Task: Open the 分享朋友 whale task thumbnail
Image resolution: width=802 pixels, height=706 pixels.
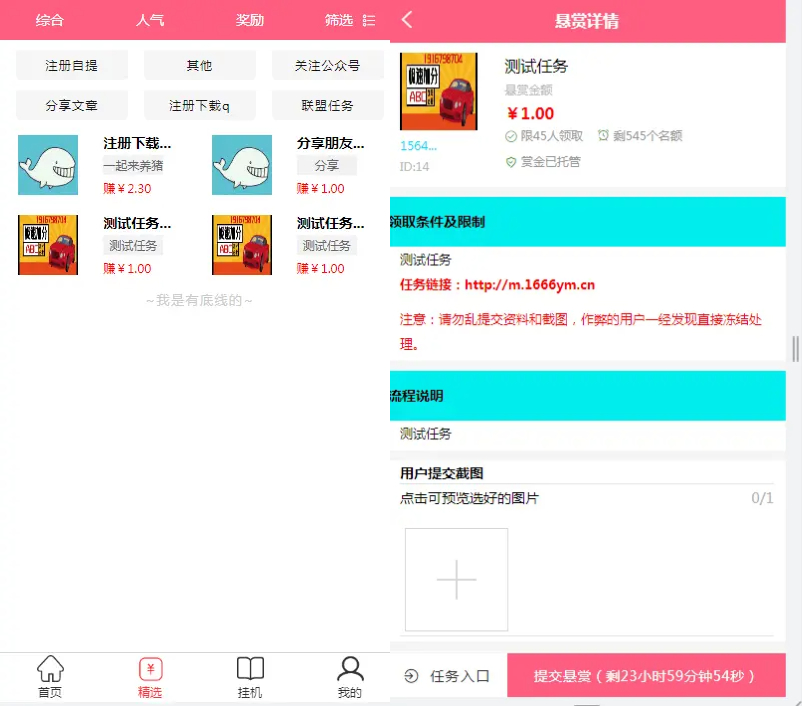Action: [x=242, y=165]
